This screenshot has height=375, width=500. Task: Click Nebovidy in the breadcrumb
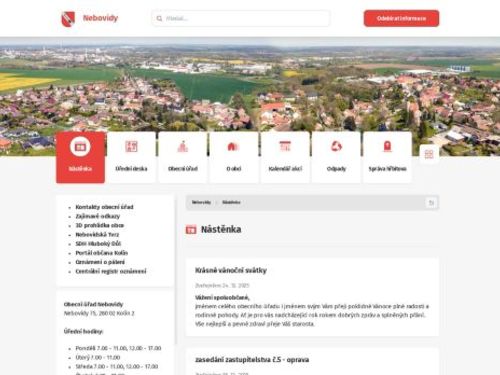tap(201, 202)
